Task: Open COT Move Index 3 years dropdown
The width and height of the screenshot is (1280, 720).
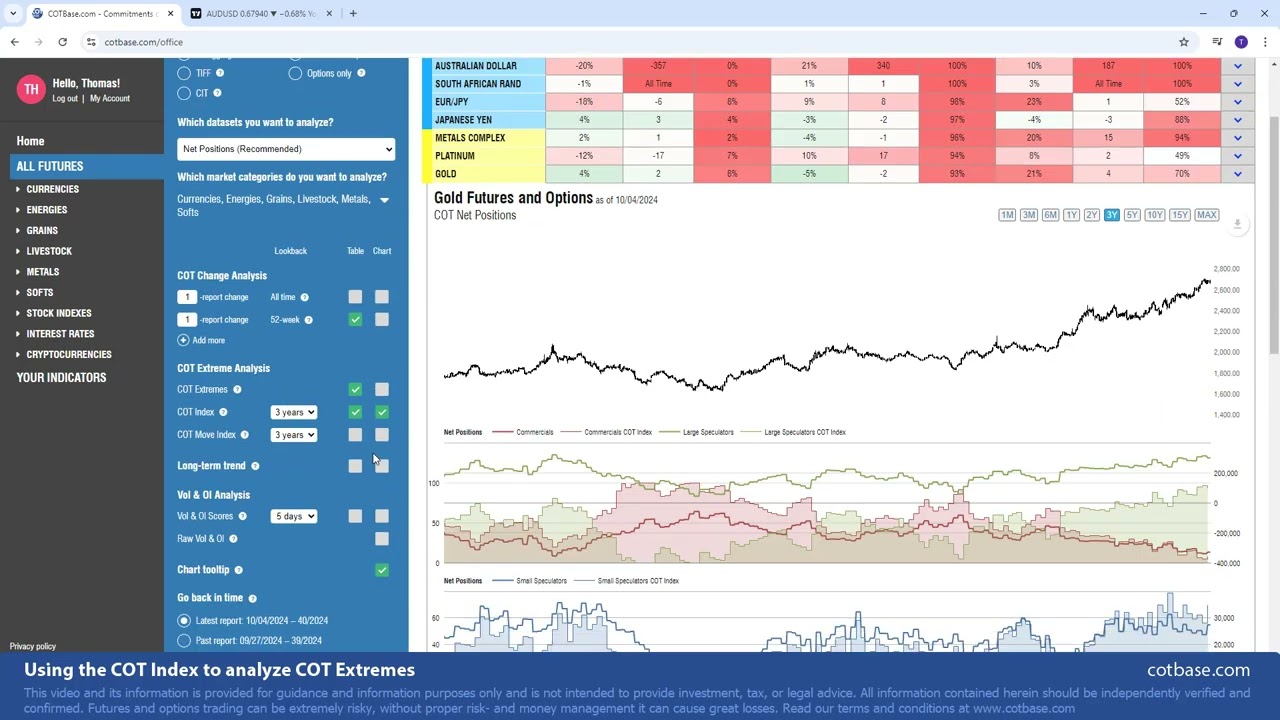Action: coord(294,435)
